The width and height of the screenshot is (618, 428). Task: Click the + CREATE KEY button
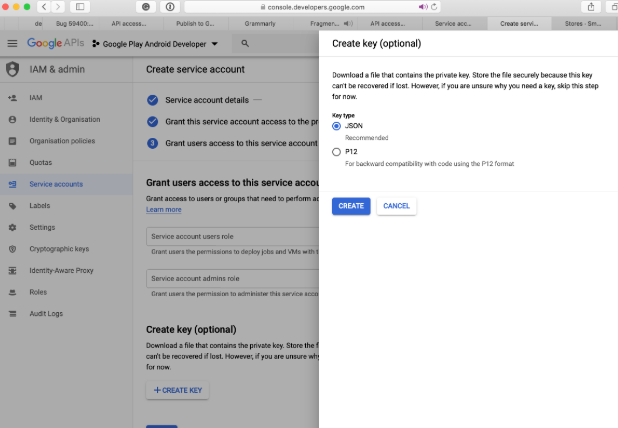177,390
